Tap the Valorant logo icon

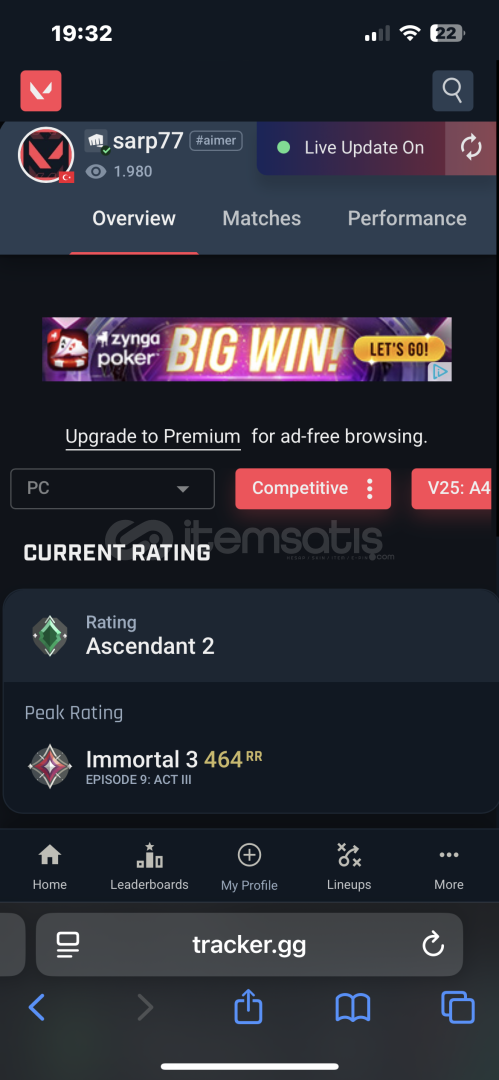[x=41, y=91]
